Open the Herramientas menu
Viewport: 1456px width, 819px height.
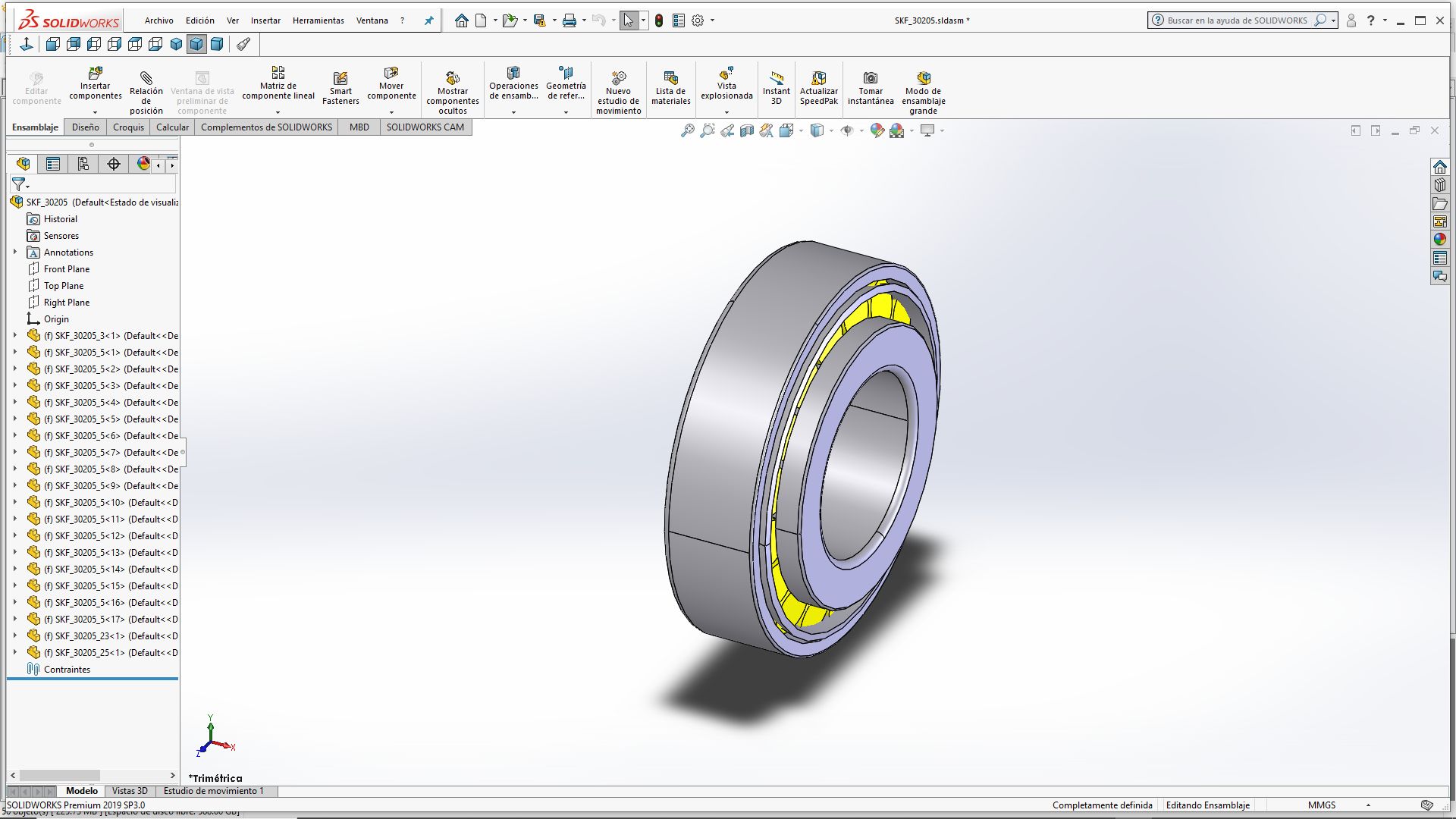coord(318,20)
